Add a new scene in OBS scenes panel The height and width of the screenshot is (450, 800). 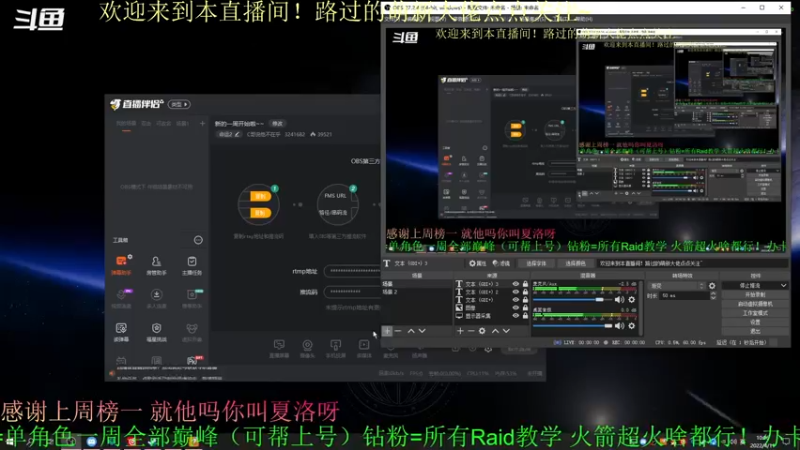(x=387, y=331)
